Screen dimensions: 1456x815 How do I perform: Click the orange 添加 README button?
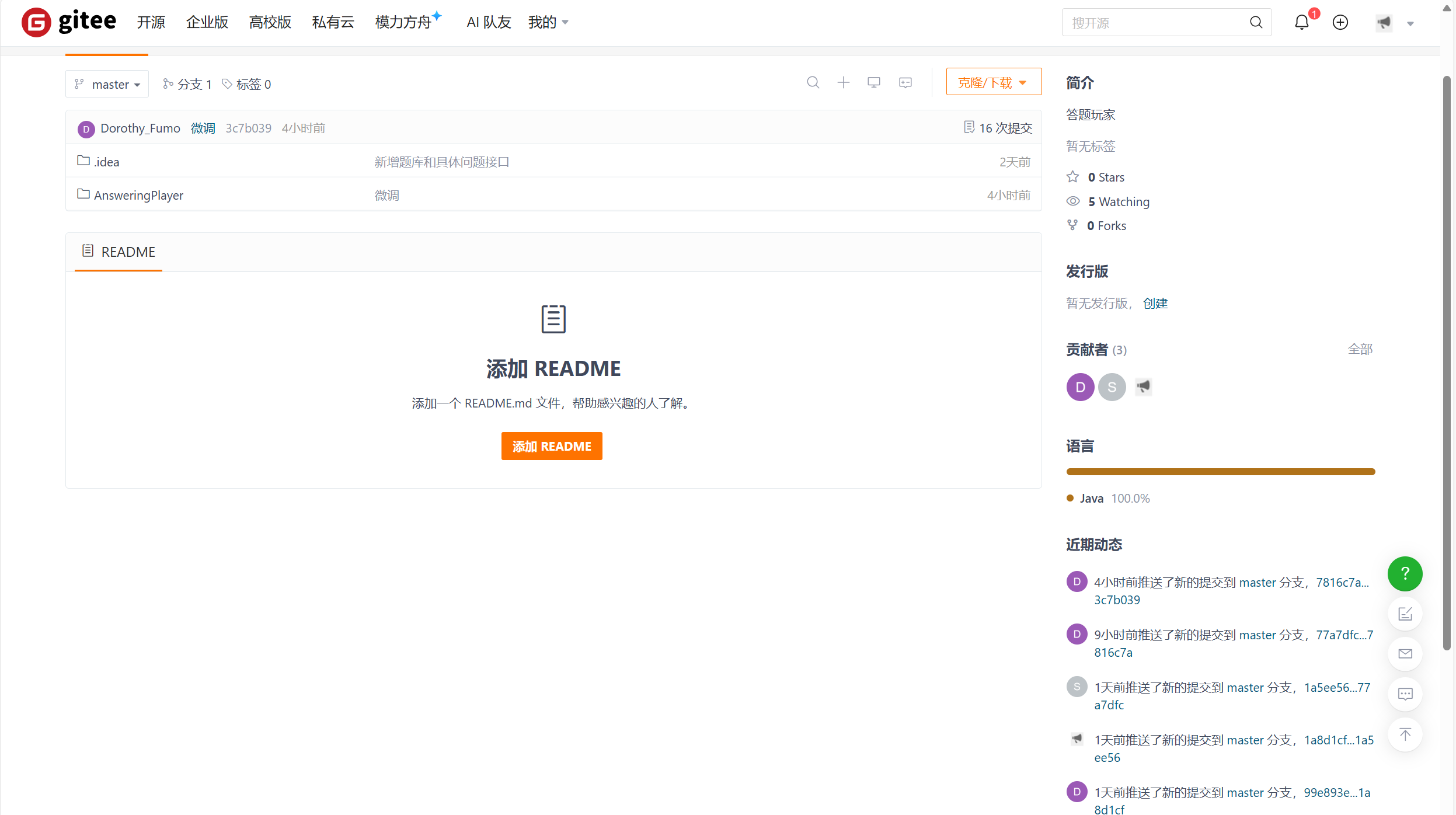(551, 446)
